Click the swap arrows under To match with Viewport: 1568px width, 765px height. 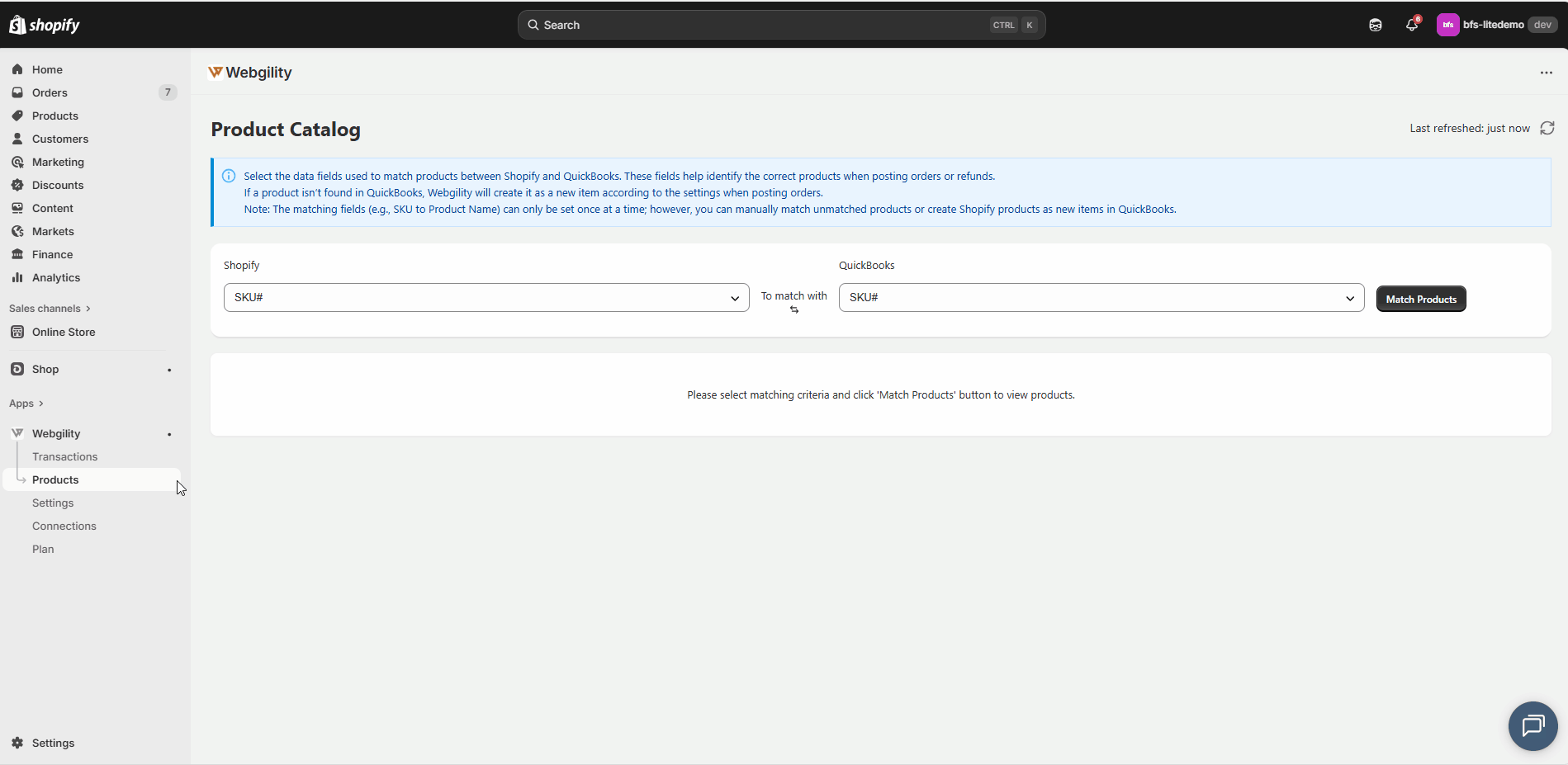pyautogui.click(x=794, y=310)
